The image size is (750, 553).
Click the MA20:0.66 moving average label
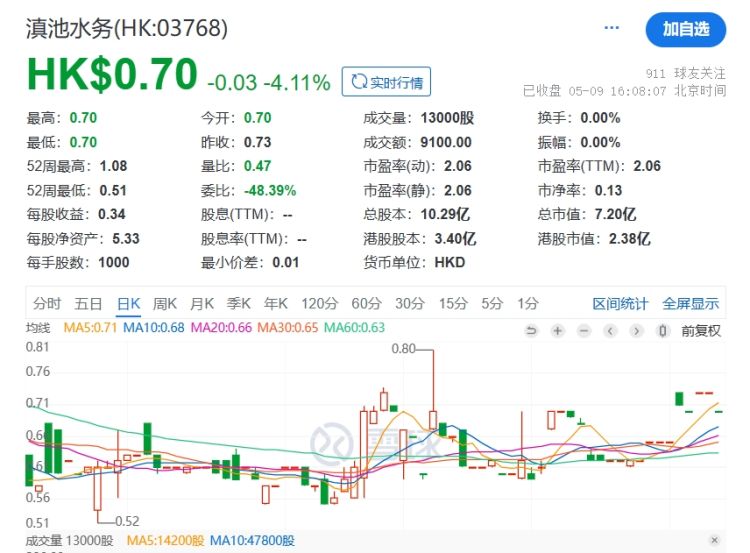(x=221, y=328)
